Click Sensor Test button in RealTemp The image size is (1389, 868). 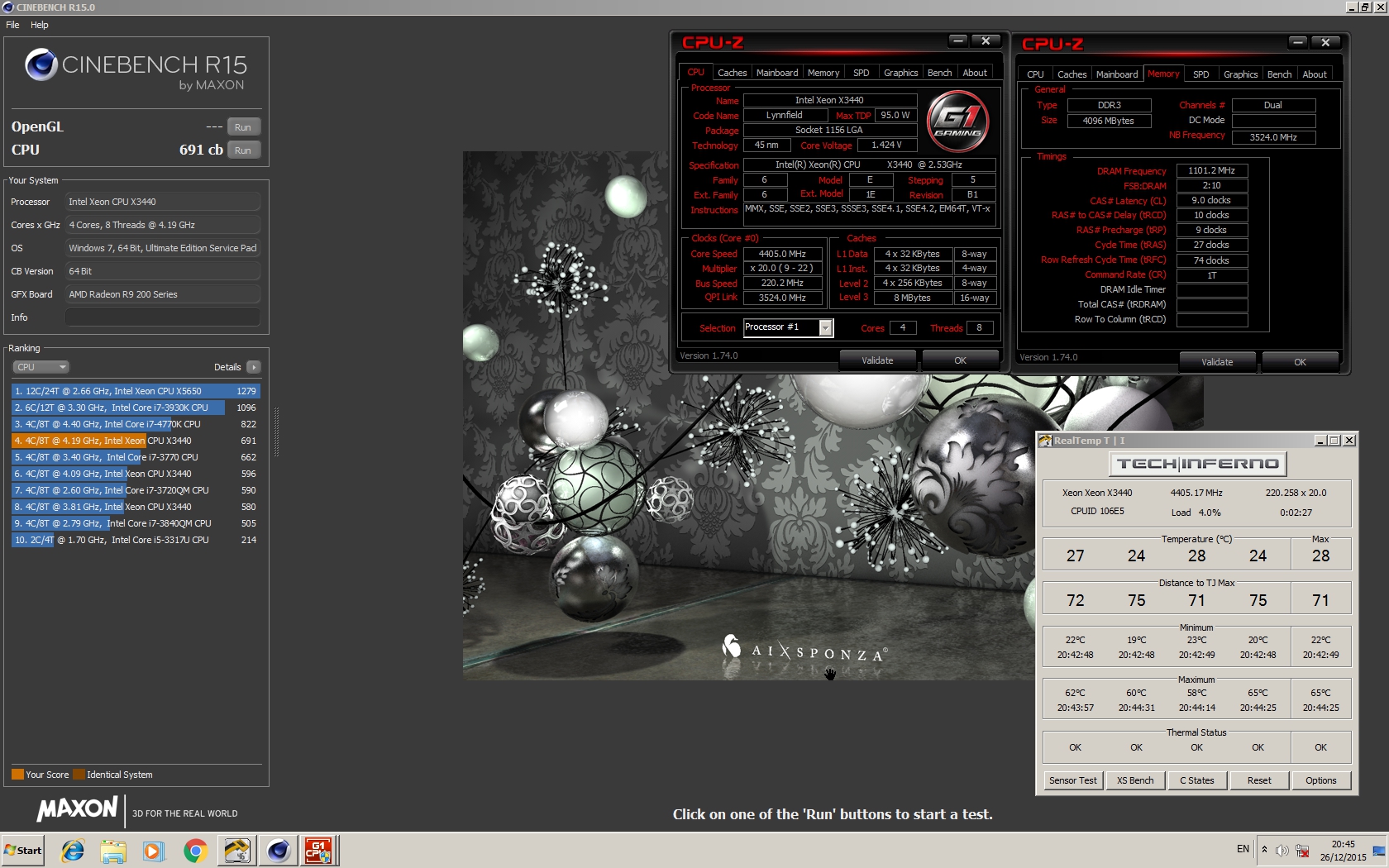(1073, 780)
